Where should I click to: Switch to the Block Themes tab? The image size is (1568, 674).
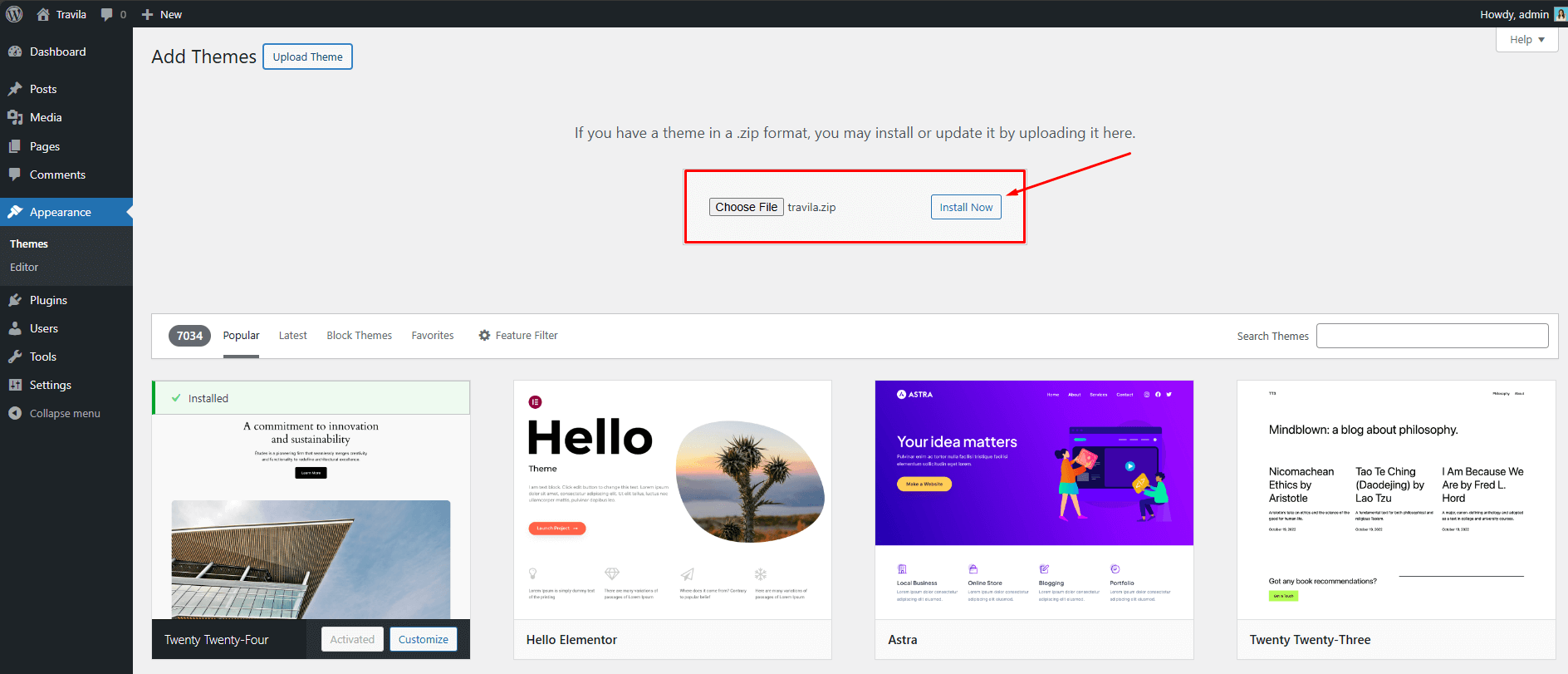coord(359,336)
